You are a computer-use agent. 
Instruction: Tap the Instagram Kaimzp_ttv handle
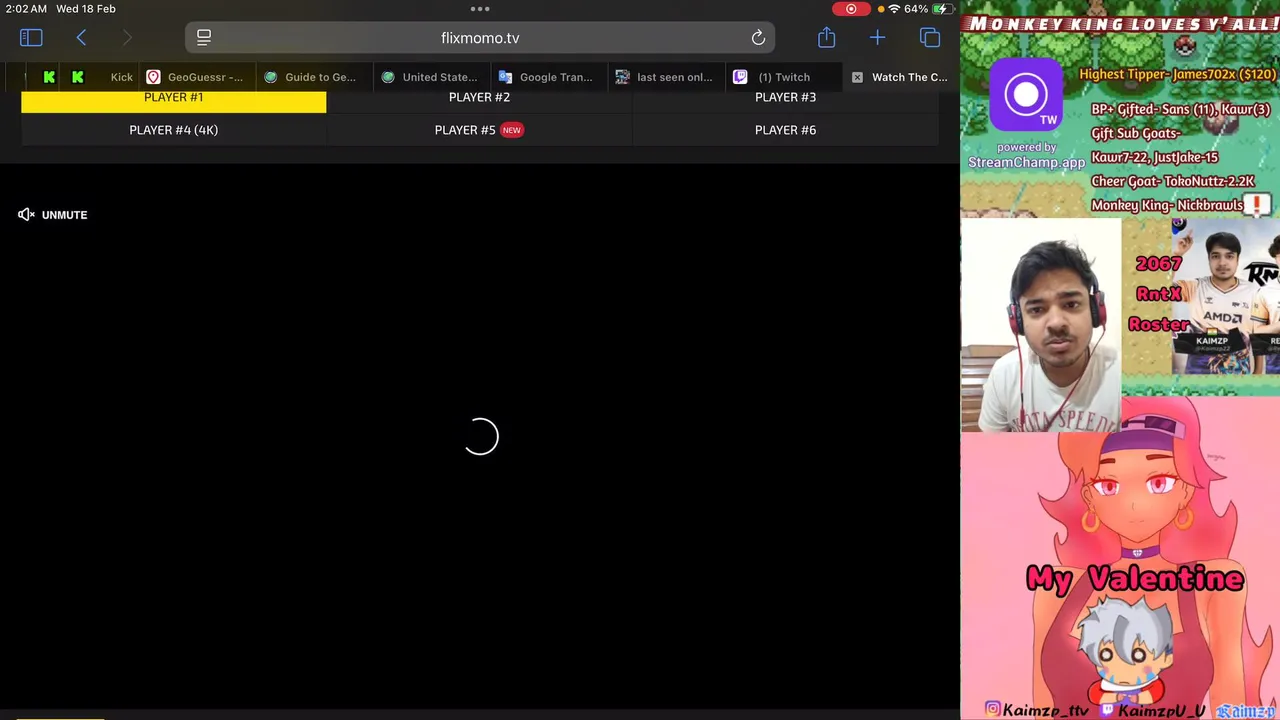(x=1036, y=710)
